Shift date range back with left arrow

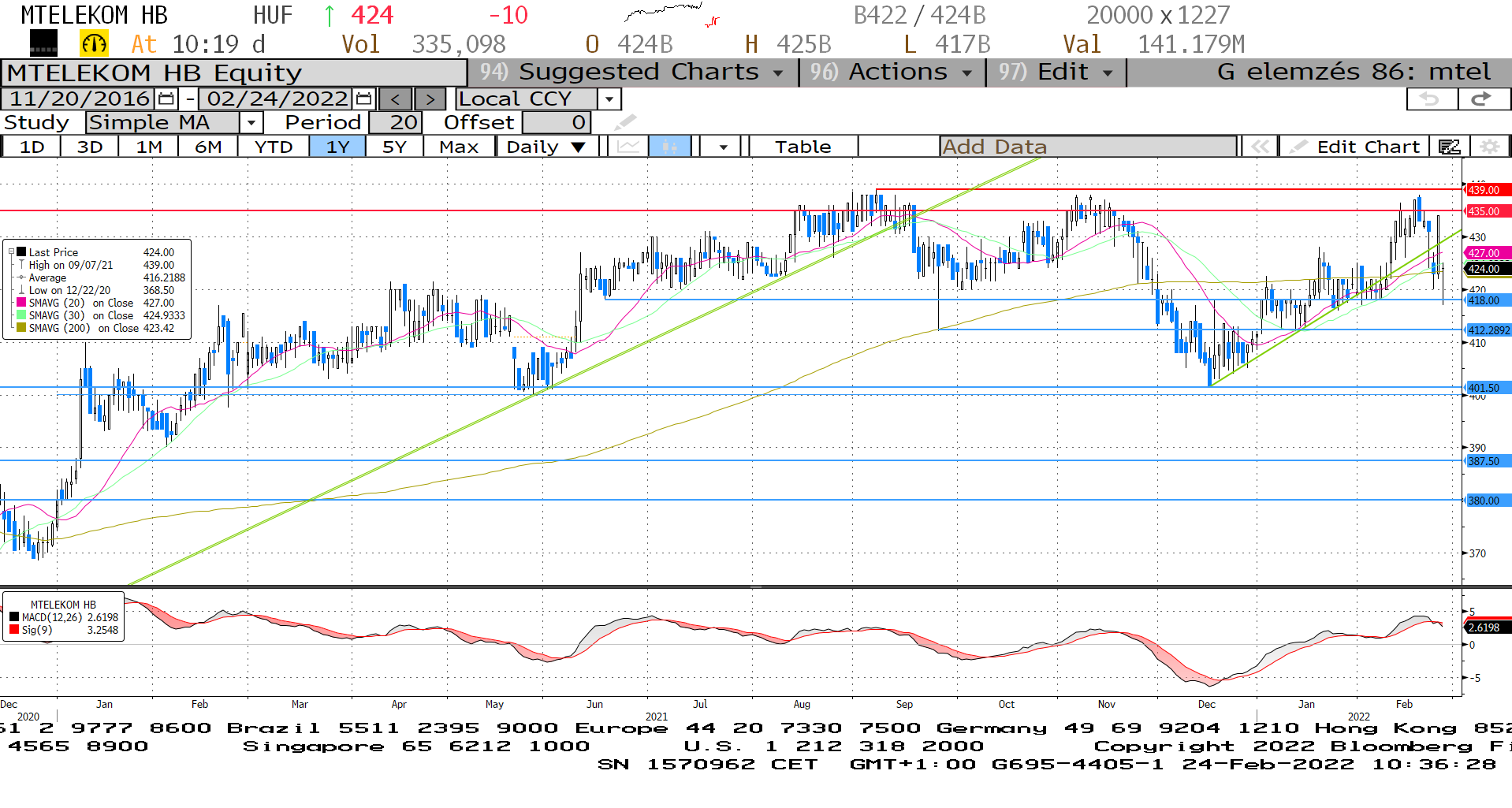[x=396, y=99]
